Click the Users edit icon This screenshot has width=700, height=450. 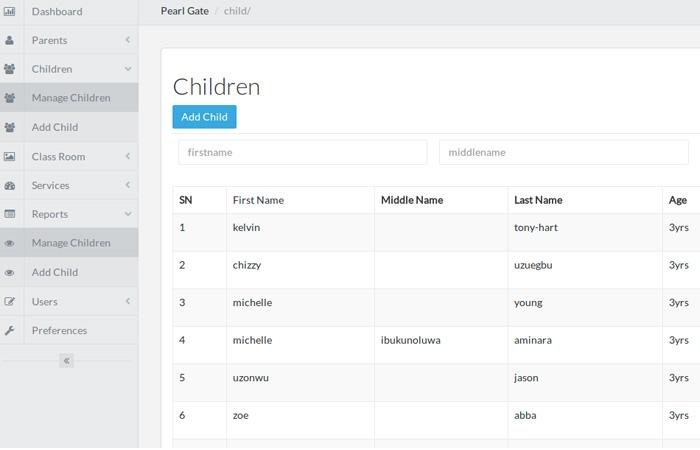click(x=10, y=302)
